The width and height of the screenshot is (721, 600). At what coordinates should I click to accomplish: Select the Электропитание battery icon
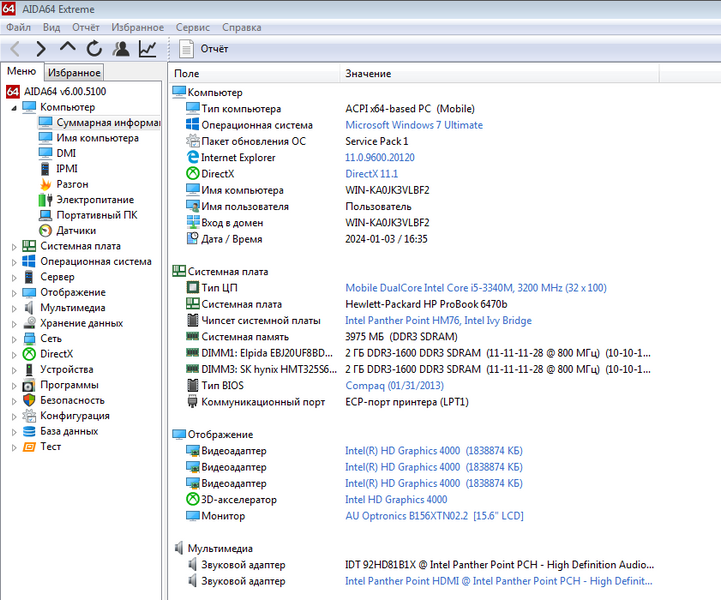coord(46,200)
